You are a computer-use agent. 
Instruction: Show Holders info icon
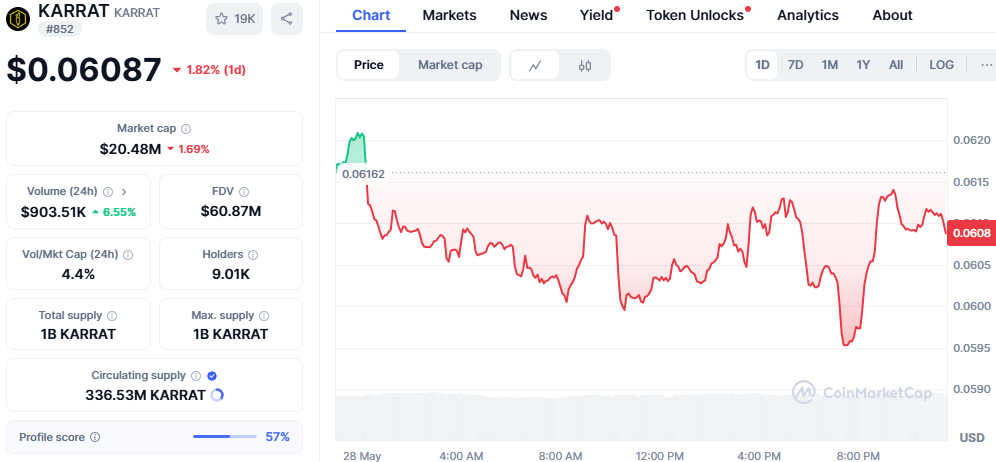click(x=253, y=255)
